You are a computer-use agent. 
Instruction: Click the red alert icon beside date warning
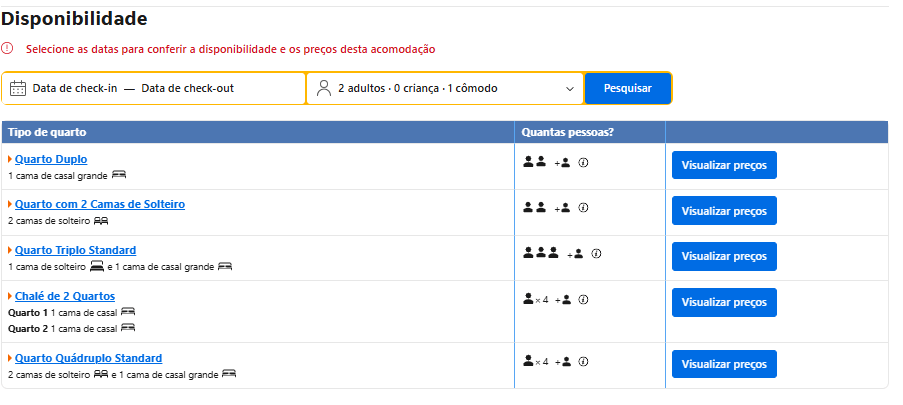click(7, 48)
